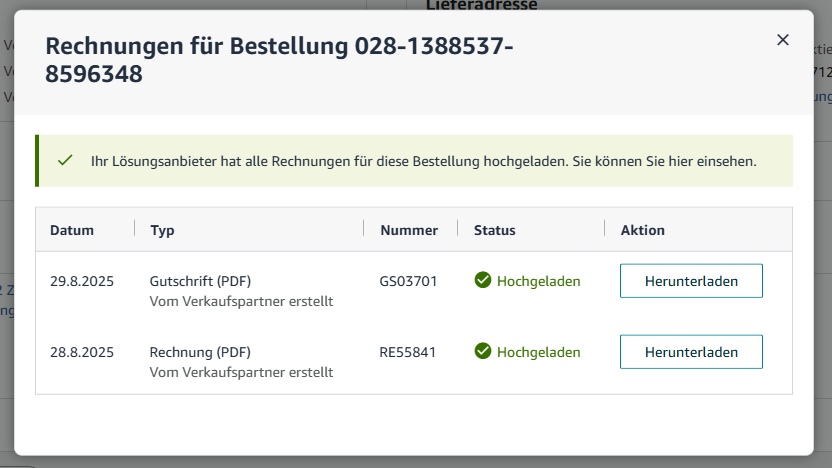Click the green status icon for RE55841

tap(483, 351)
